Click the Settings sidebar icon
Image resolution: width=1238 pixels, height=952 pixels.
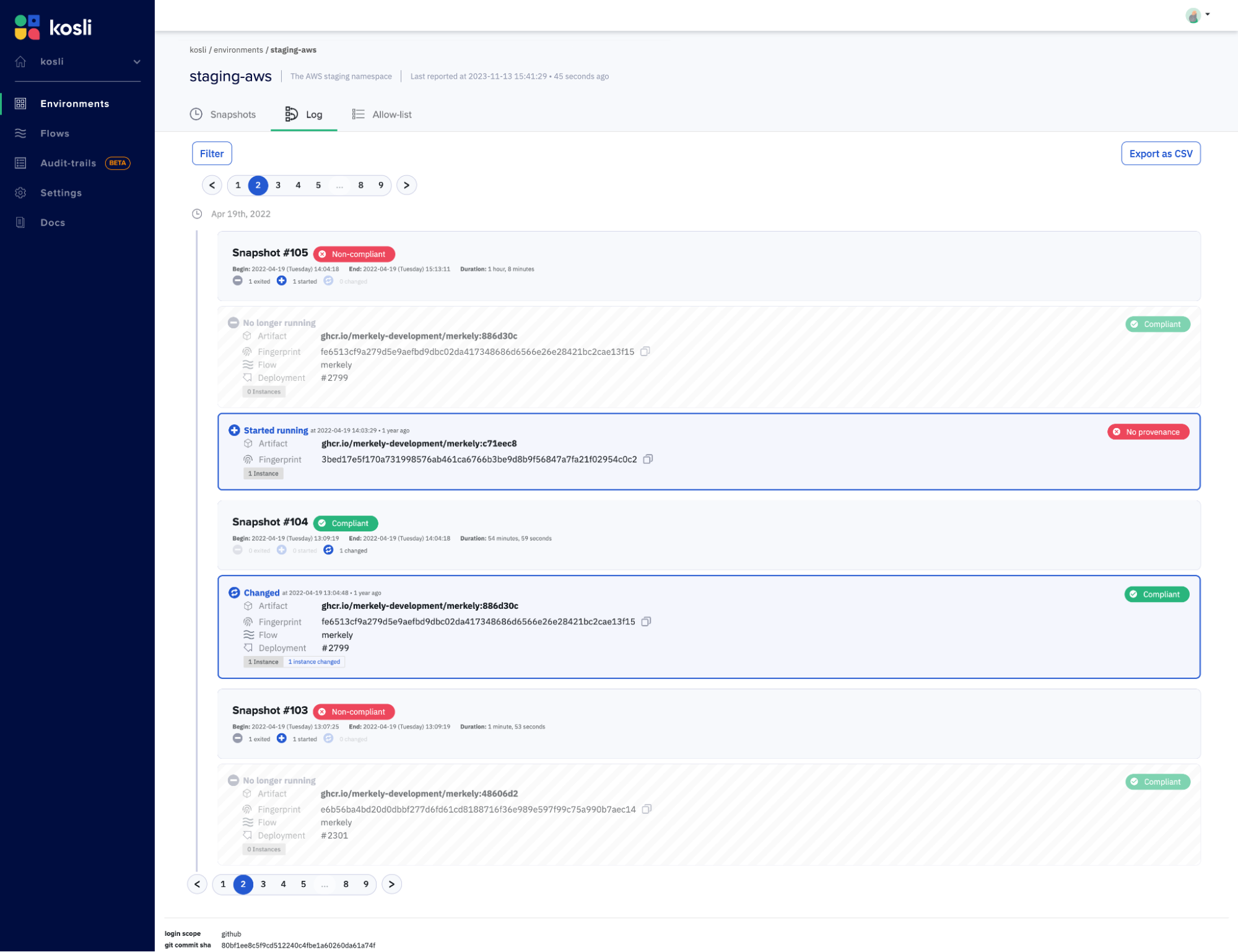22,193
